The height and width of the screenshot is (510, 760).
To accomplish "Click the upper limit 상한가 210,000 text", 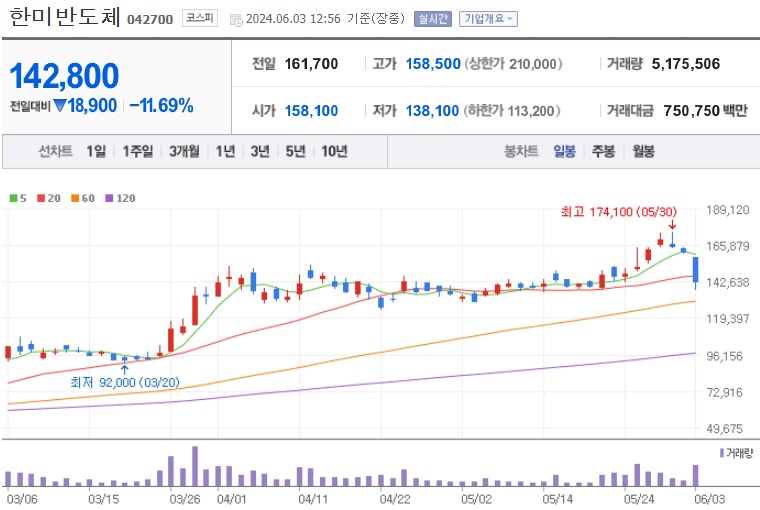I will [513, 64].
